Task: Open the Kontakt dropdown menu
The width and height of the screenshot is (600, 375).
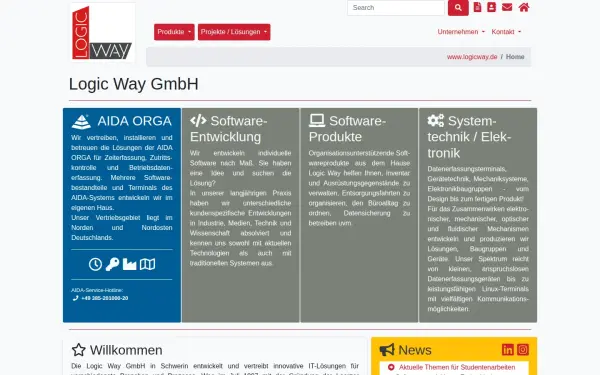Action: 506,32
